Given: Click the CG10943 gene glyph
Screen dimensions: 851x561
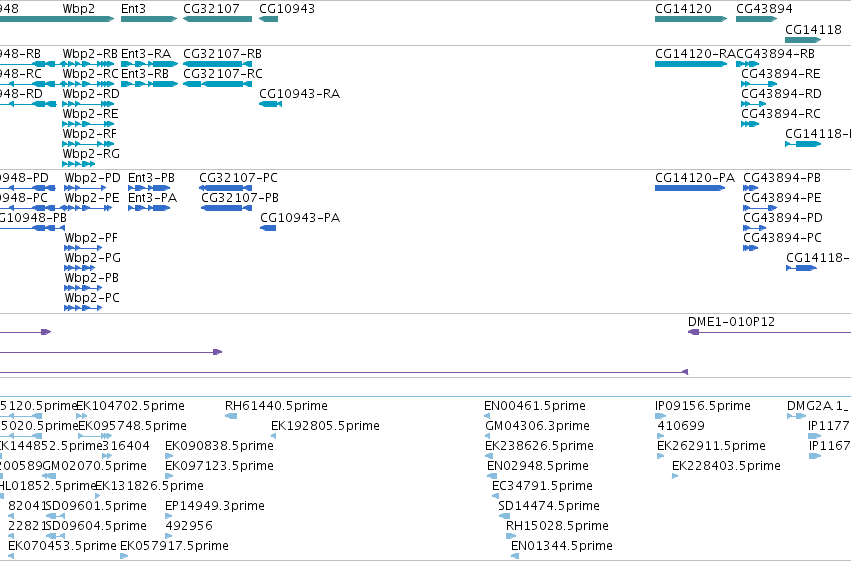Looking at the screenshot, I should (269, 19).
